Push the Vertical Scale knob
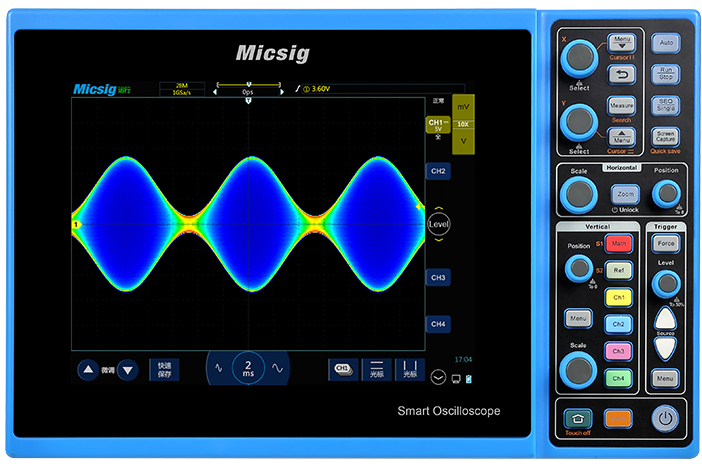The height and width of the screenshot is (466, 702). (x=578, y=370)
